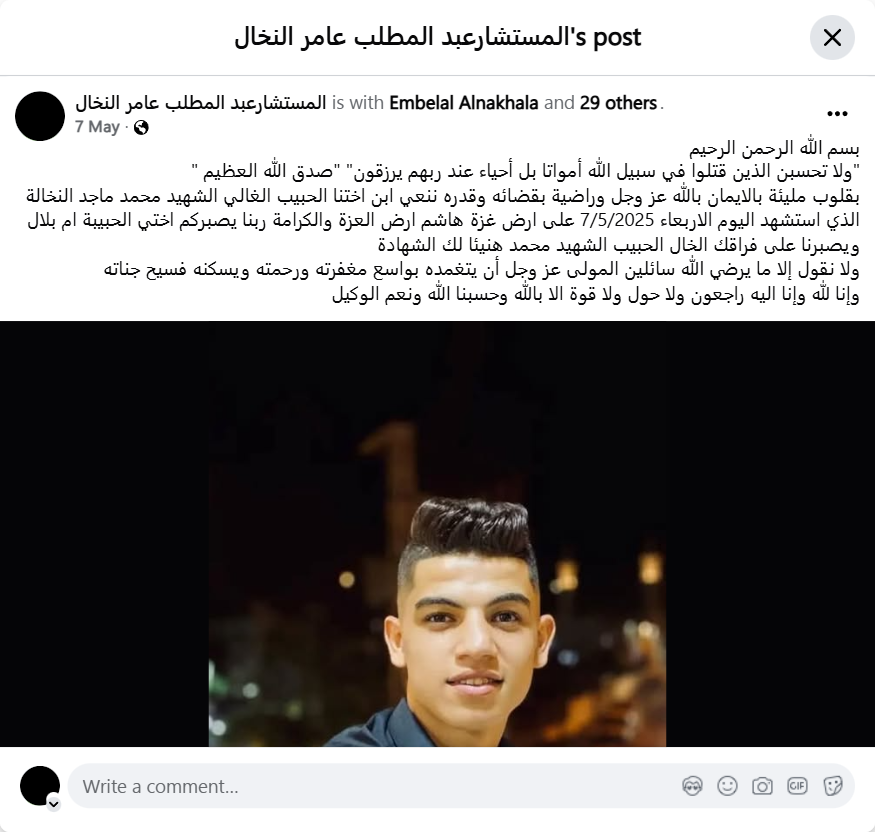Click the Arabic condolence post text

(x=443, y=221)
